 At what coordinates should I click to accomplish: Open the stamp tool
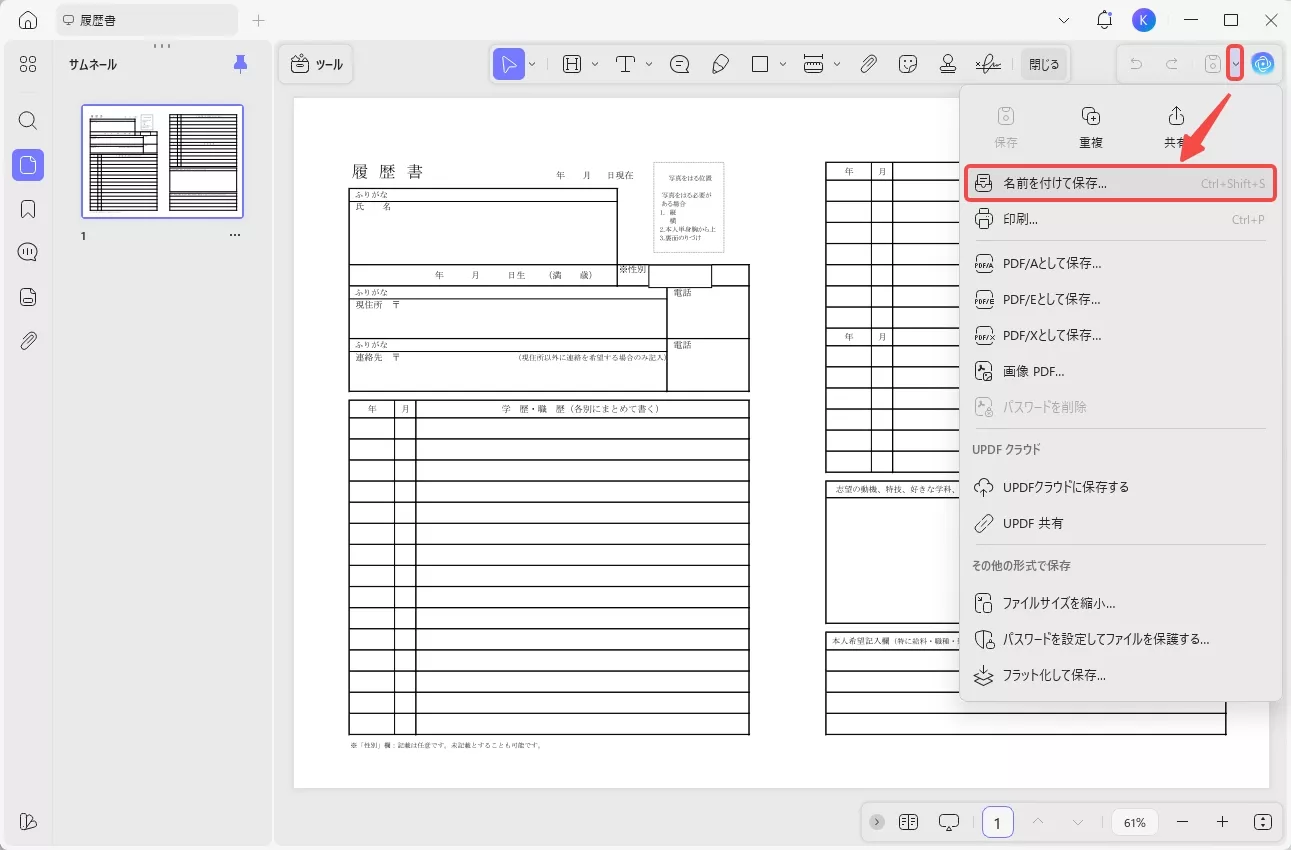[948, 64]
